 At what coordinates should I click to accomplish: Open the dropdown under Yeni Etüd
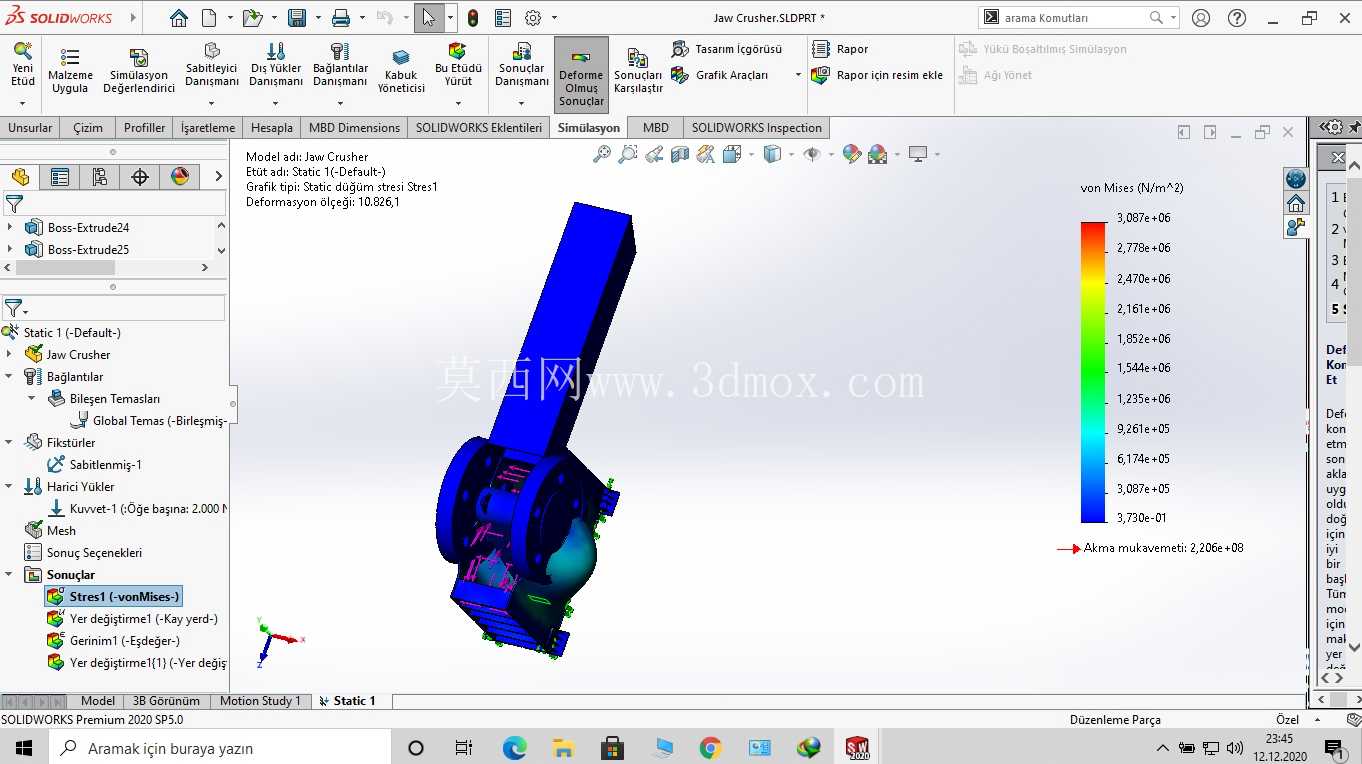pos(22,103)
